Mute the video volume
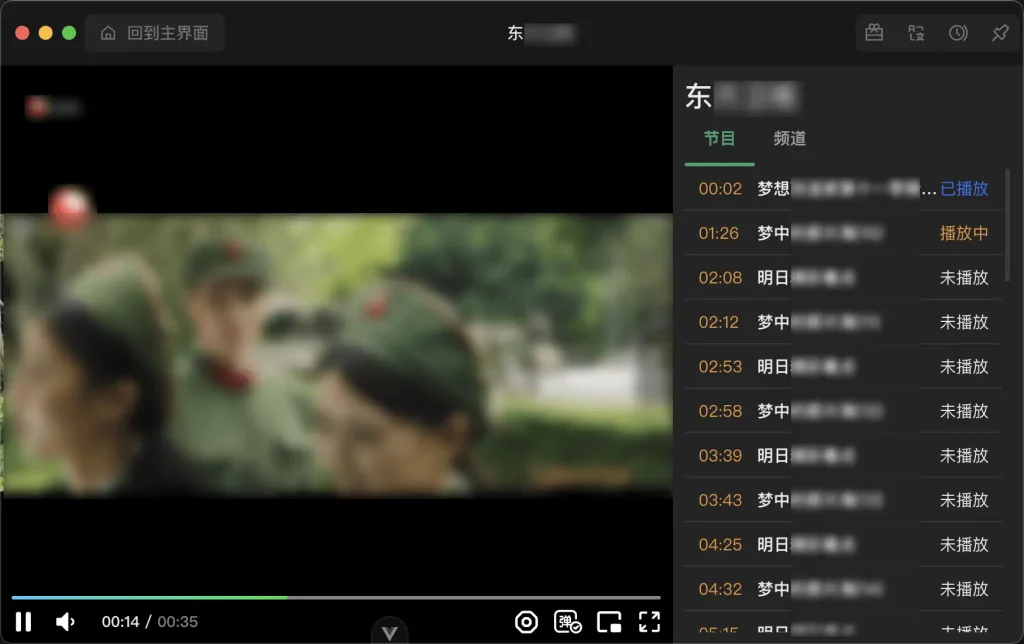Image resolution: width=1024 pixels, height=644 pixels. point(65,621)
